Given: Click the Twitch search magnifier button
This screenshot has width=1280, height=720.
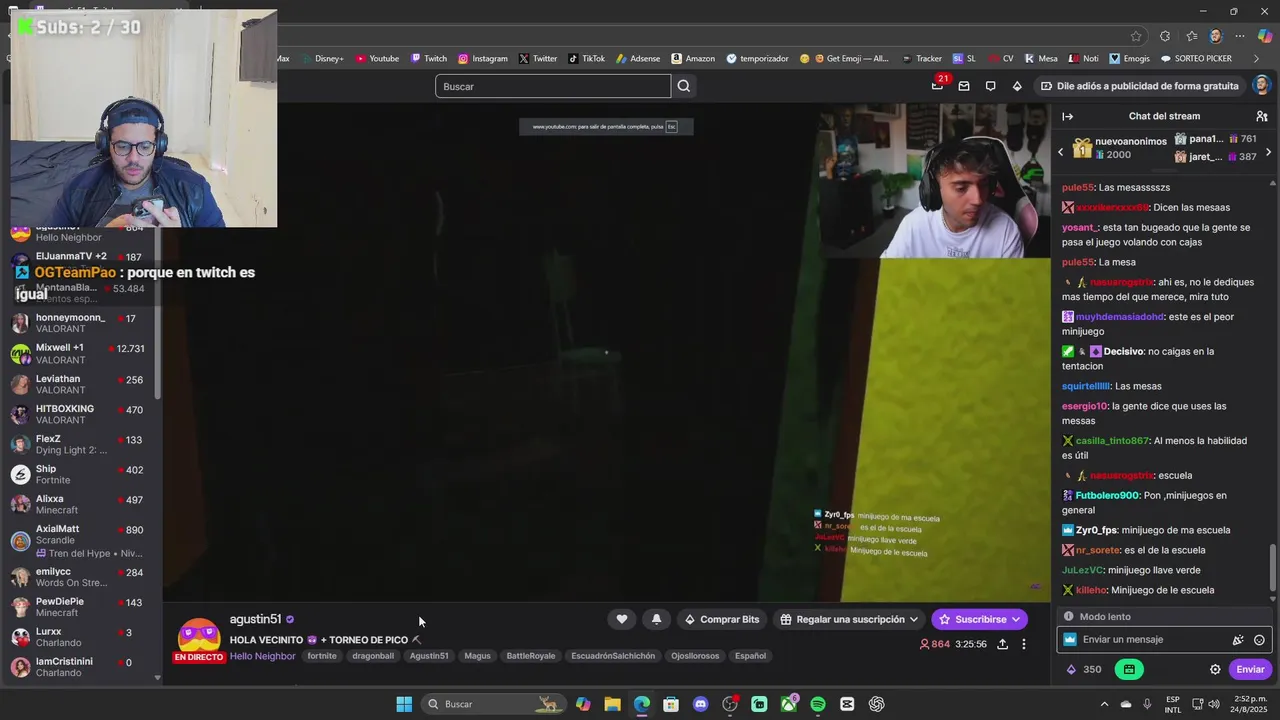Looking at the screenshot, I should 684,86.
